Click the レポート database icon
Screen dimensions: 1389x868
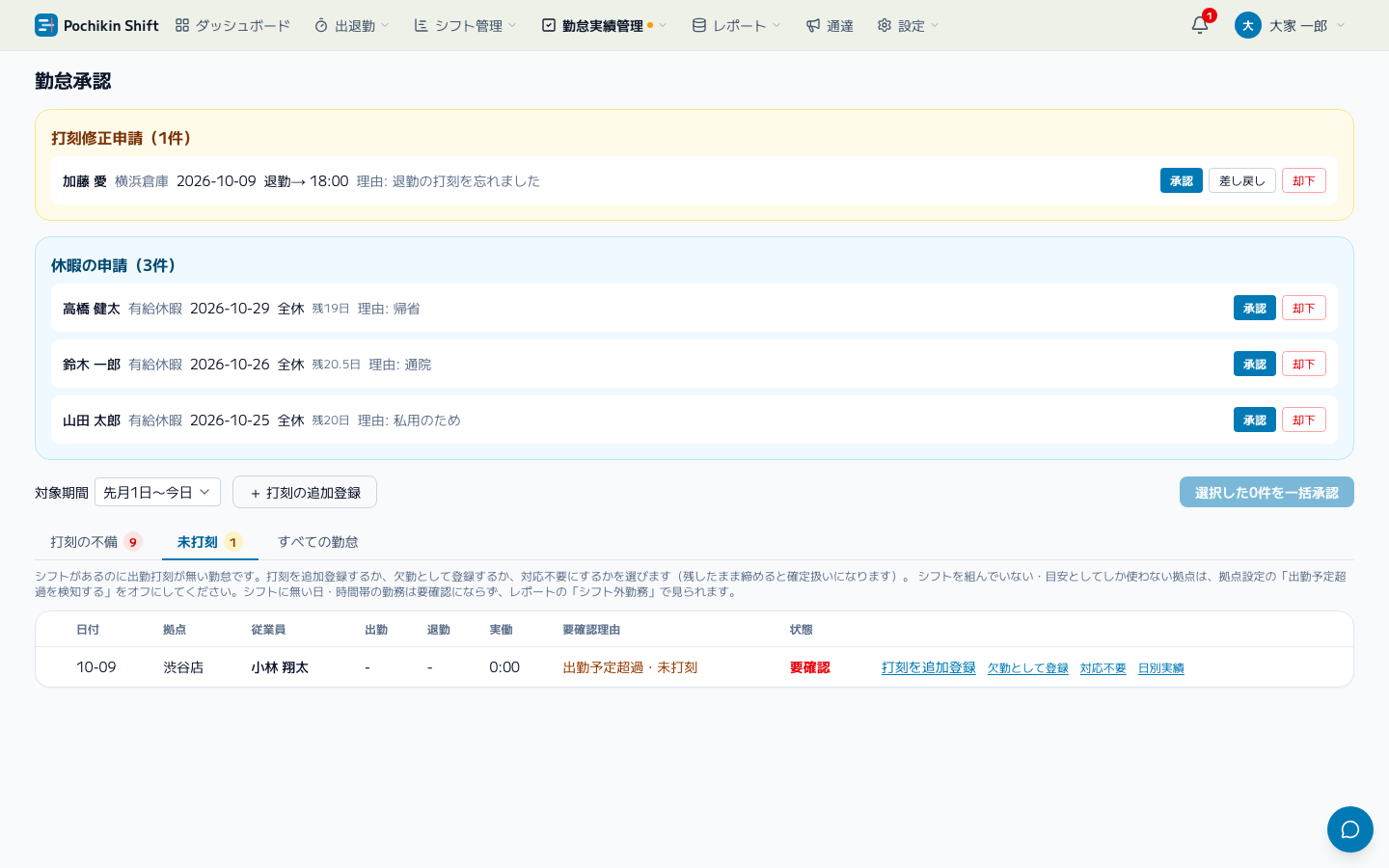(699, 25)
